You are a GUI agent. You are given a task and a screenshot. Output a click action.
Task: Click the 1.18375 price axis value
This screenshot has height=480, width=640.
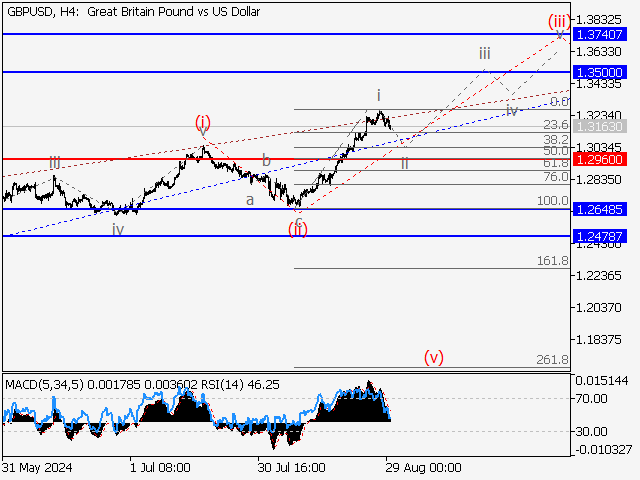click(598, 340)
